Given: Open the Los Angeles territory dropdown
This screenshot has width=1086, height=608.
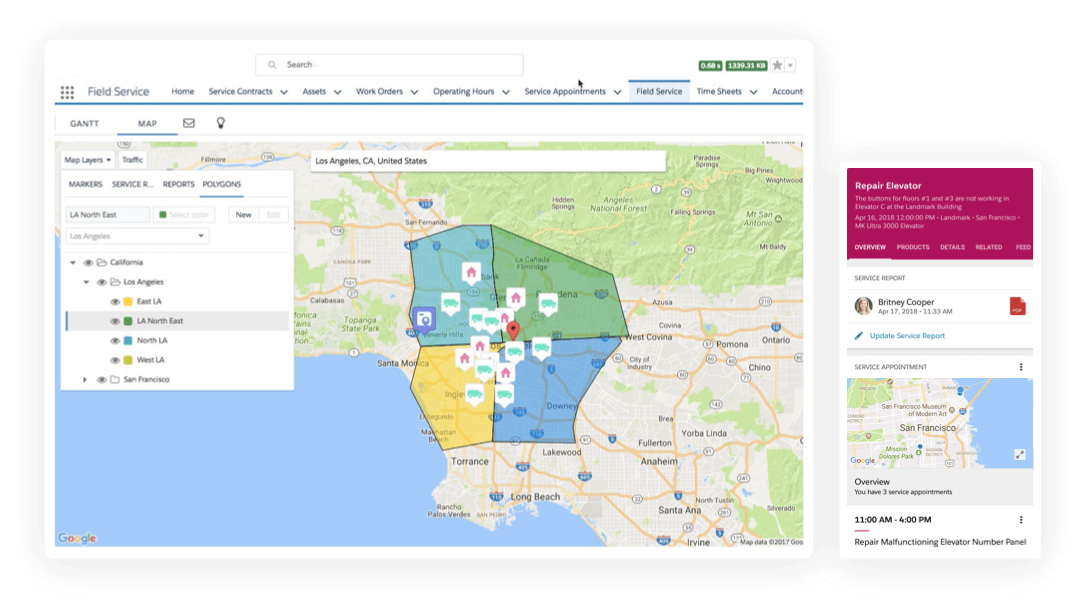Looking at the screenshot, I should click(x=137, y=236).
